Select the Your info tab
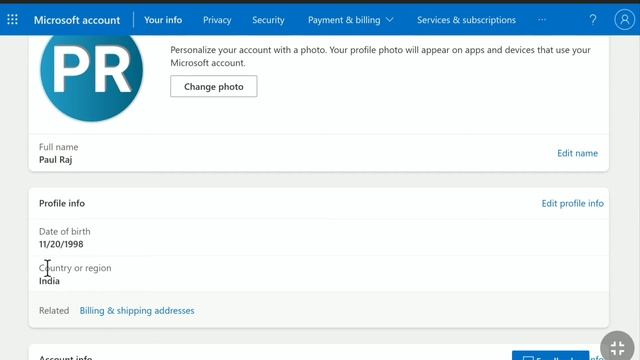The height and width of the screenshot is (360, 640). point(163,20)
